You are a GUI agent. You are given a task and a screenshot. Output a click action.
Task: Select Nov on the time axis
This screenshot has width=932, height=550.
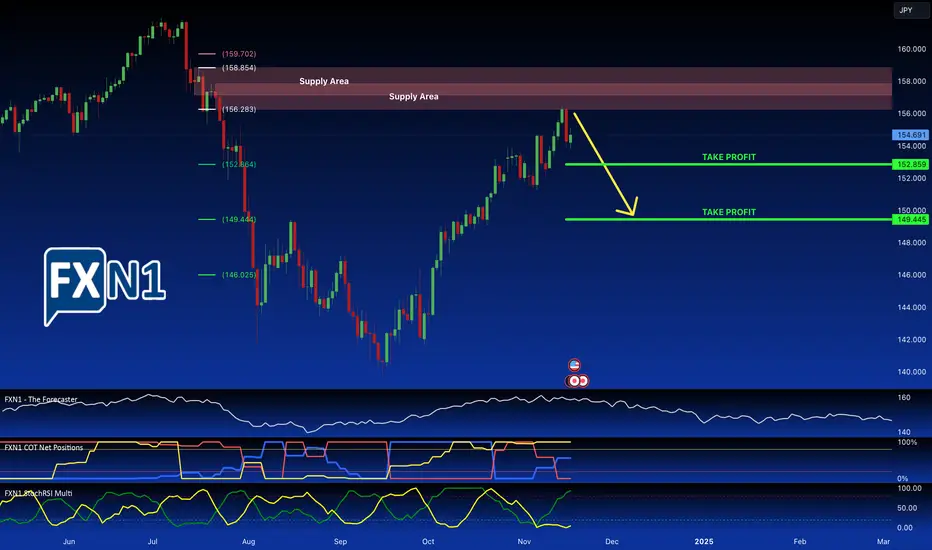524,541
